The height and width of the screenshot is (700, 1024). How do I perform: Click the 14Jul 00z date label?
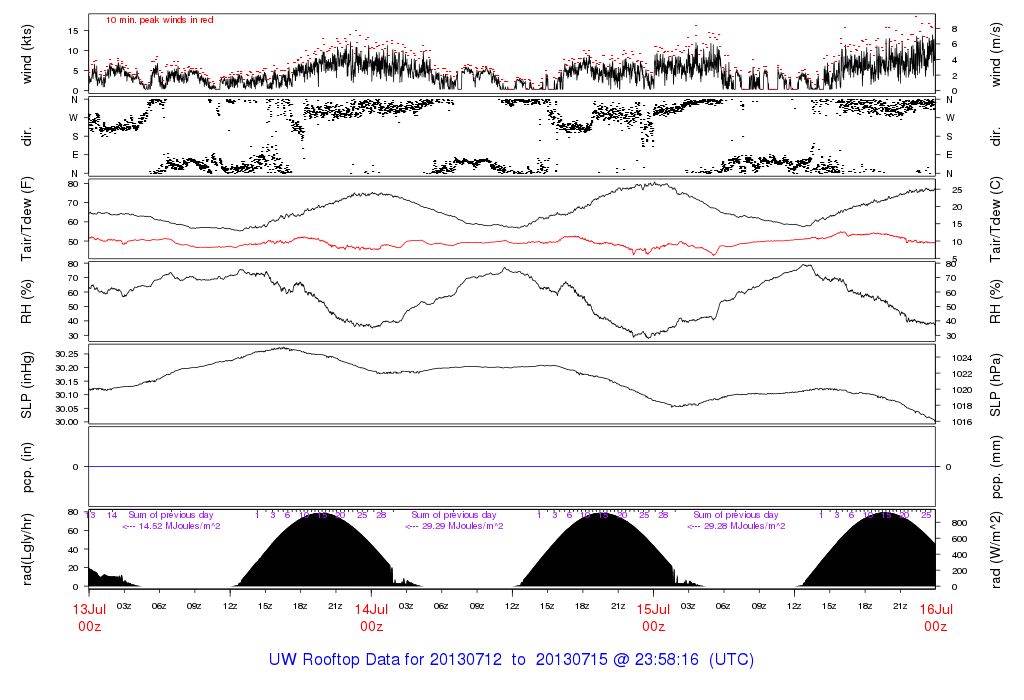pyautogui.click(x=371, y=617)
